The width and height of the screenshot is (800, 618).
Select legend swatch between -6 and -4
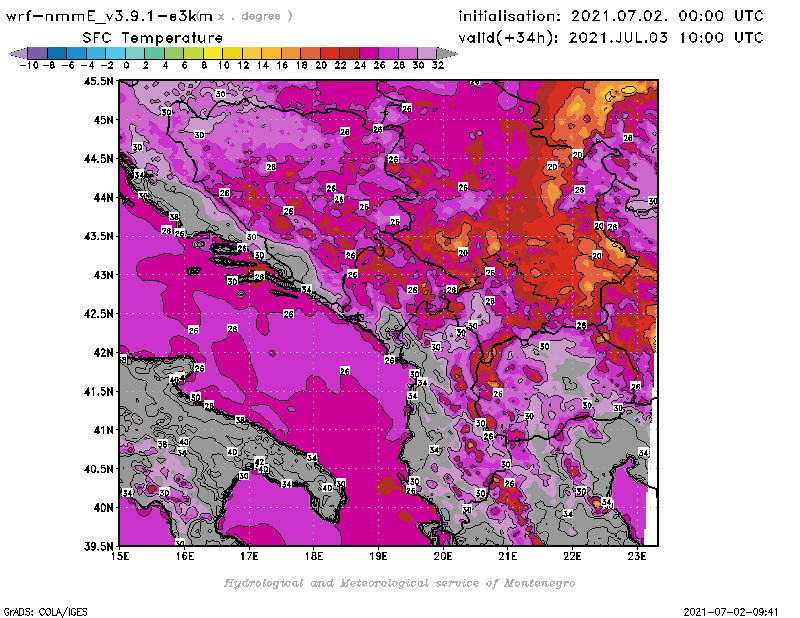pos(77,53)
